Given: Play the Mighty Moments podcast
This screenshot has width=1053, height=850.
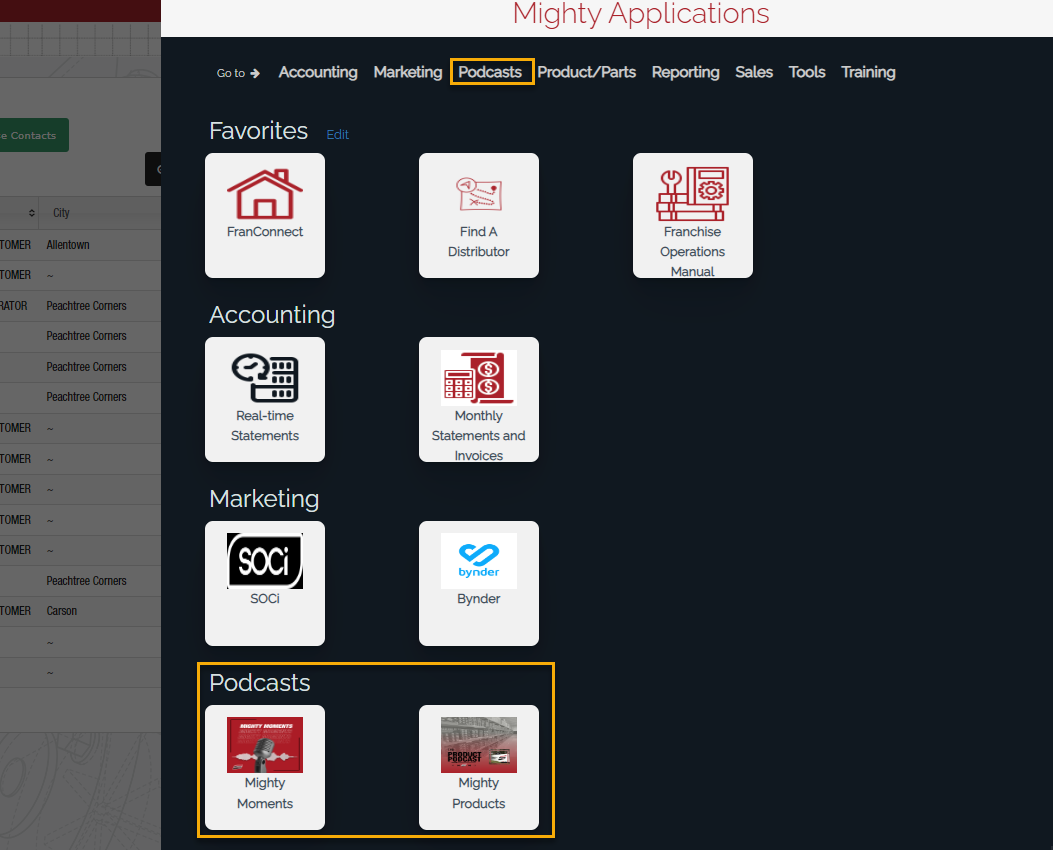Looking at the screenshot, I should [x=265, y=766].
